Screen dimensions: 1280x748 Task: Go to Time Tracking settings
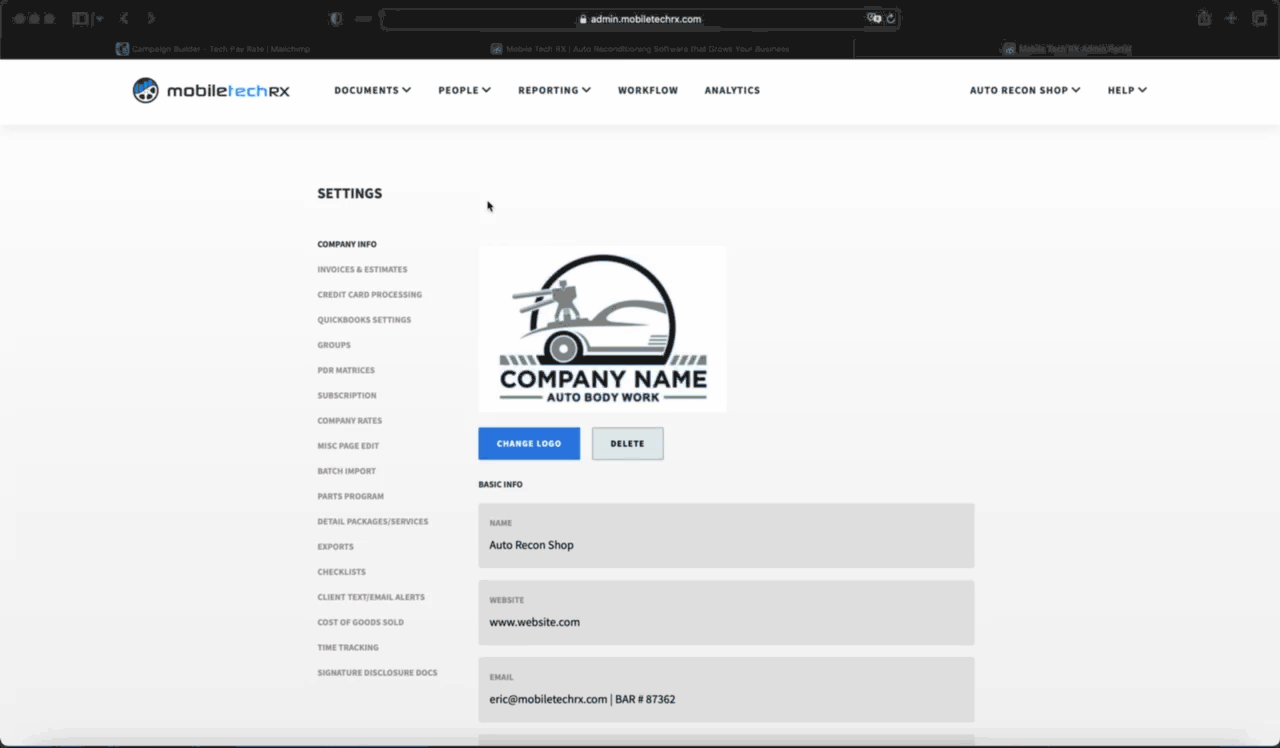347,647
